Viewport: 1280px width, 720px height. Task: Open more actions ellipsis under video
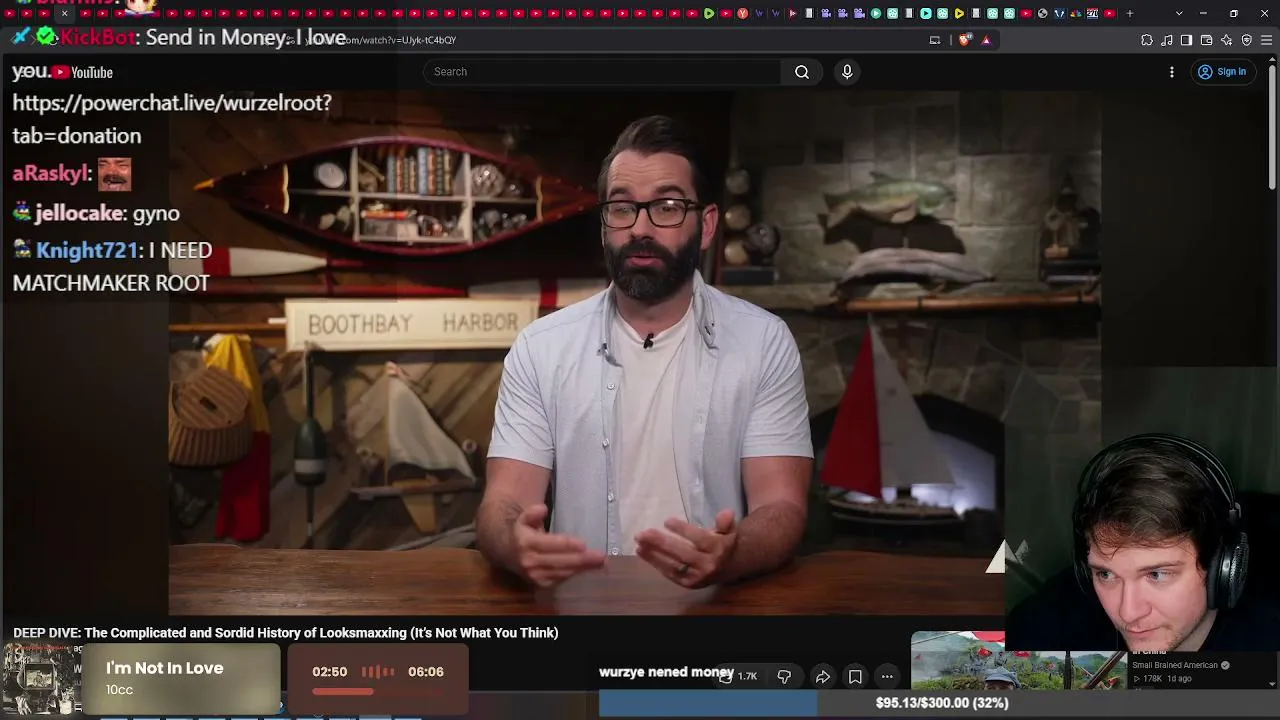[887, 677]
